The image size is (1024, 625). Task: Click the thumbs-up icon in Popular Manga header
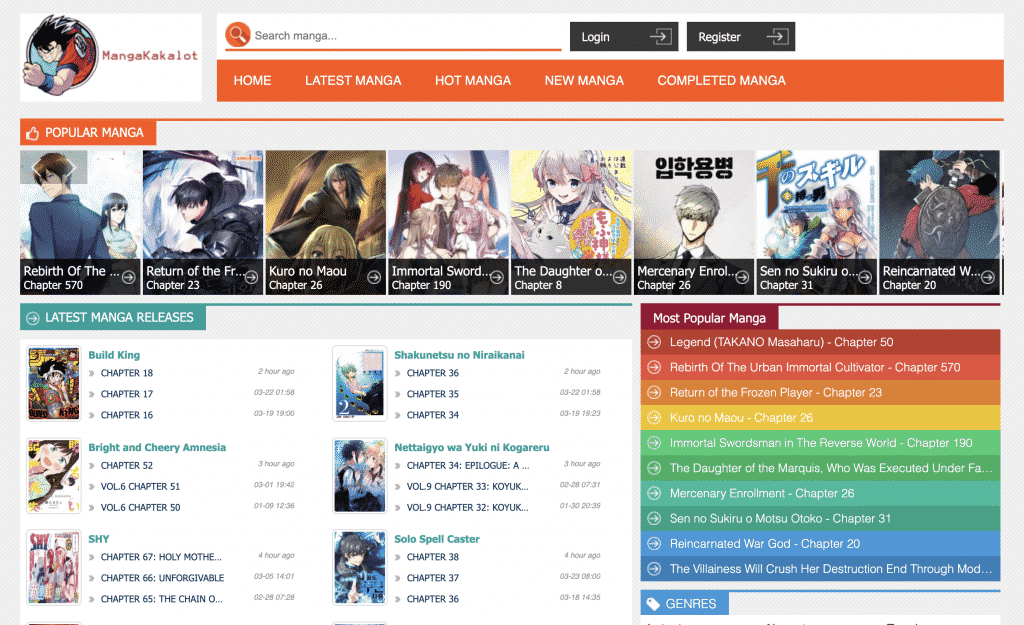pos(32,133)
